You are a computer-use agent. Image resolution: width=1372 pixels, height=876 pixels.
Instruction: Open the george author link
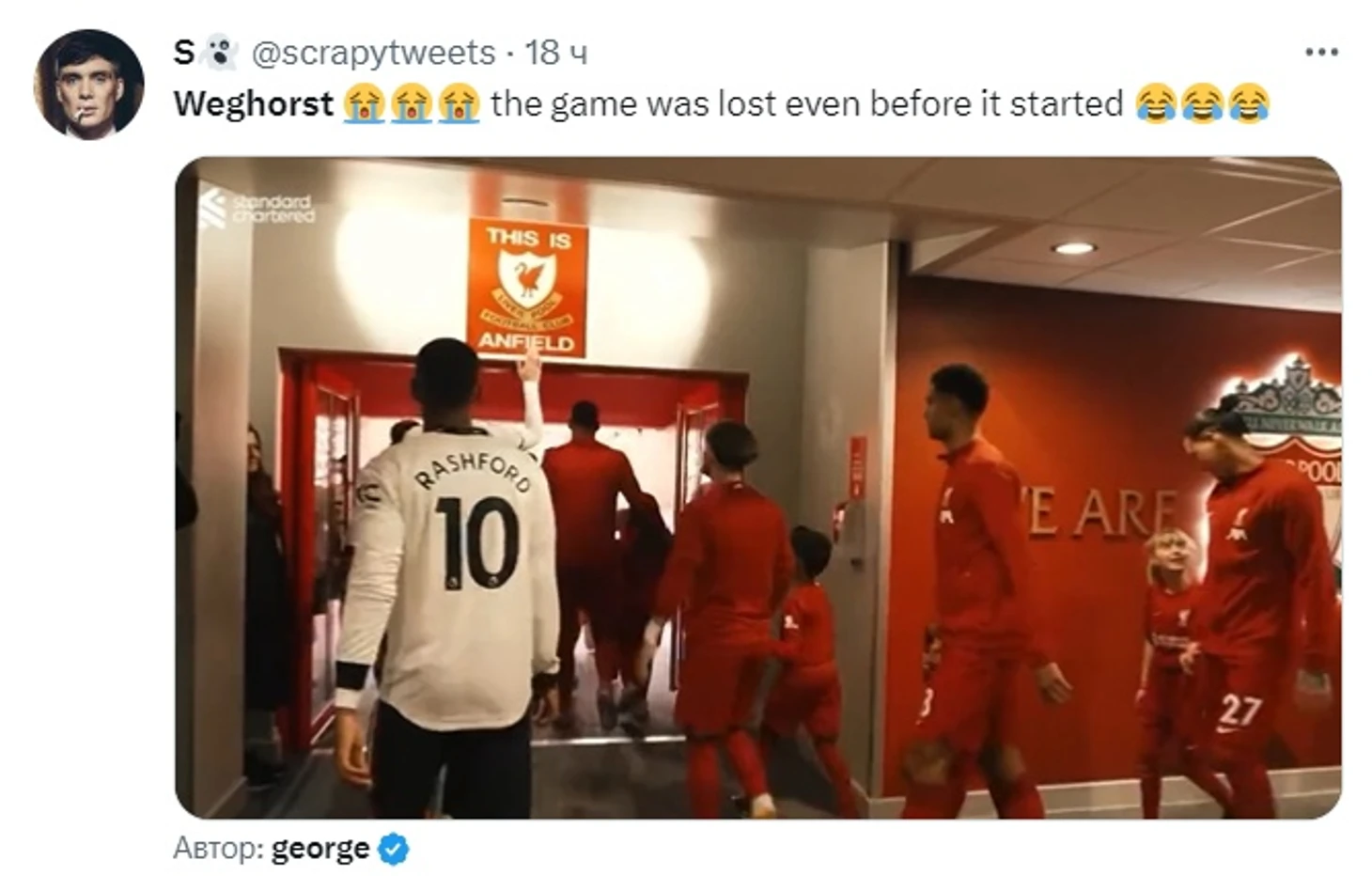(320, 849)
